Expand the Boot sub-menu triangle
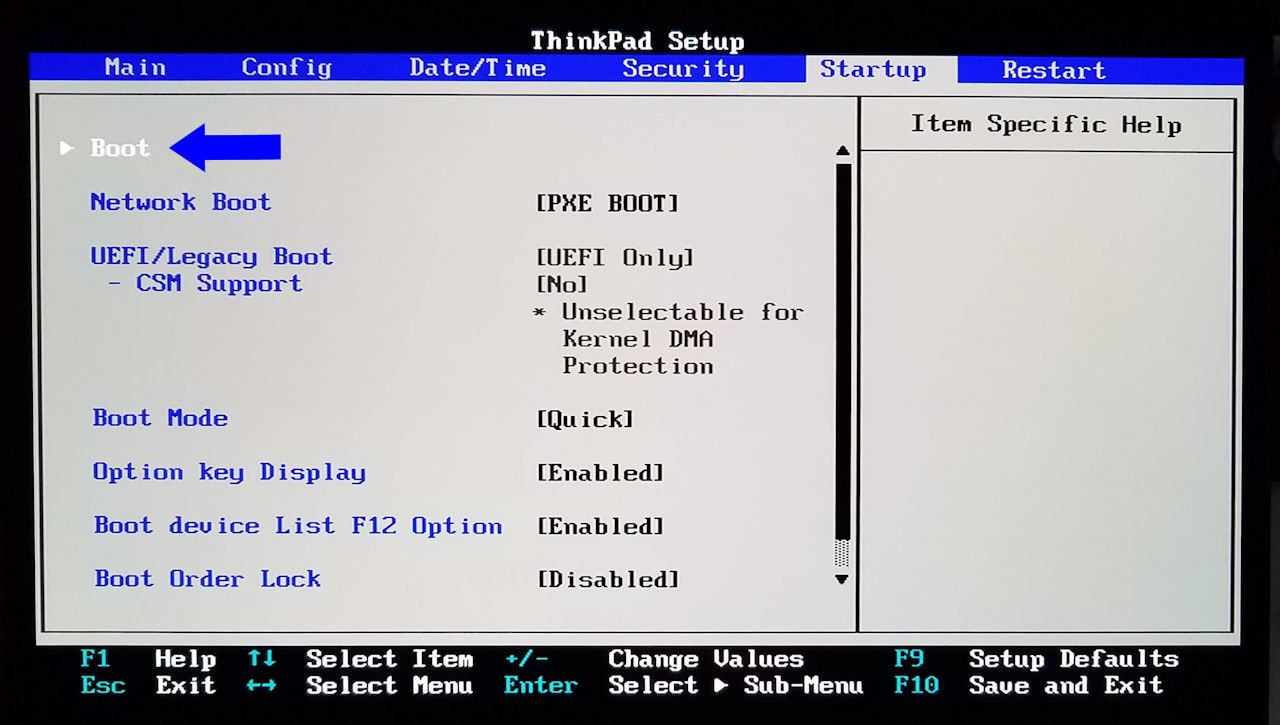 pos(67,148)
